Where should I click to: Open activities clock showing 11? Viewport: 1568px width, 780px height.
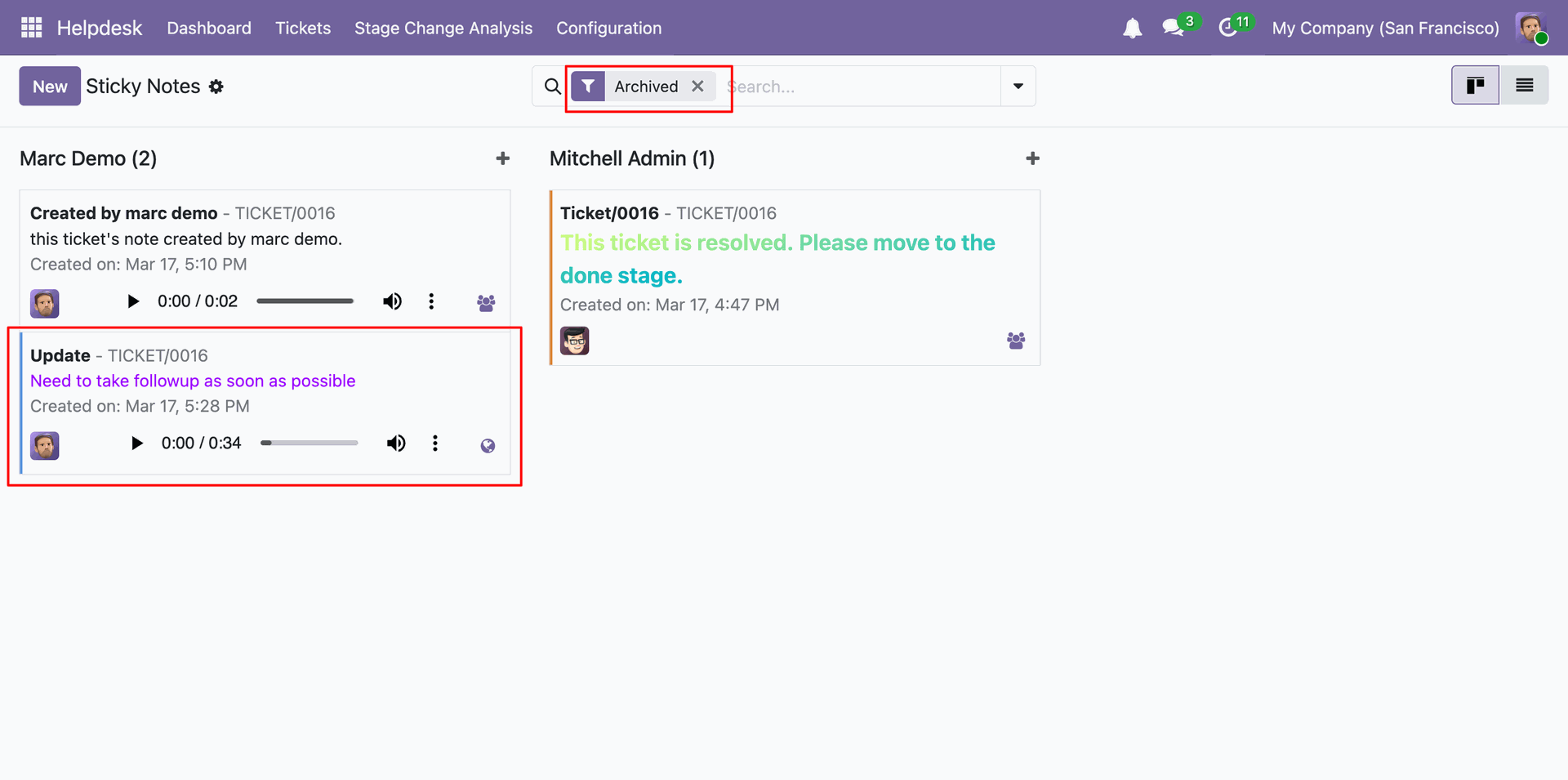coord(1227,28)
